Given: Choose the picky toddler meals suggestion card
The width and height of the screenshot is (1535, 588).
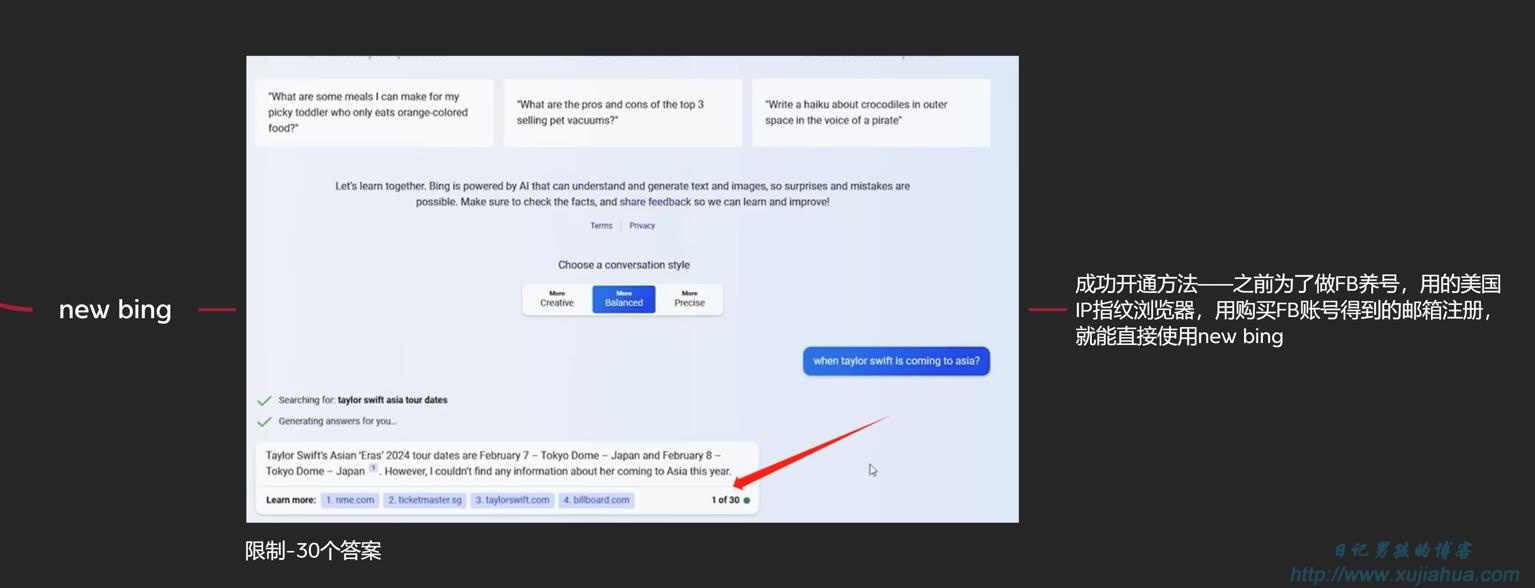Looking at the screenshot, I should click(374, 113).
